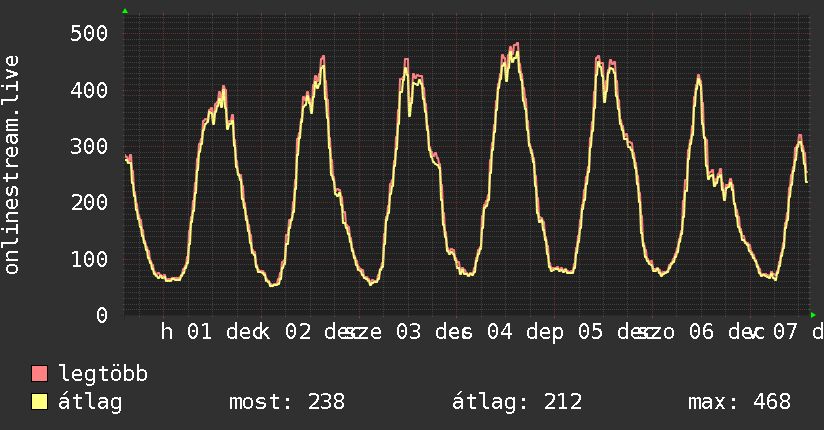Screen dimensions: 824x430
Task: Click the onlinestream.live vertical axis title
Action: (x=13, y=165)
